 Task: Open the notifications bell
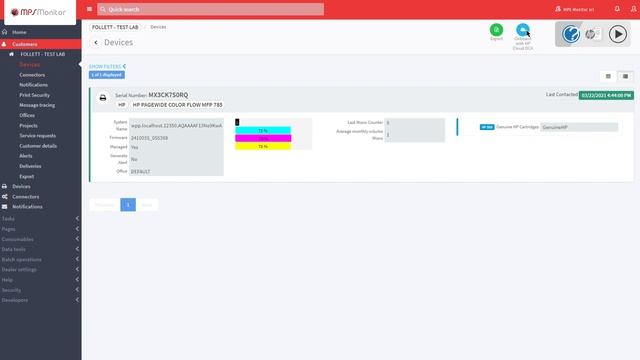click(617, 9)
